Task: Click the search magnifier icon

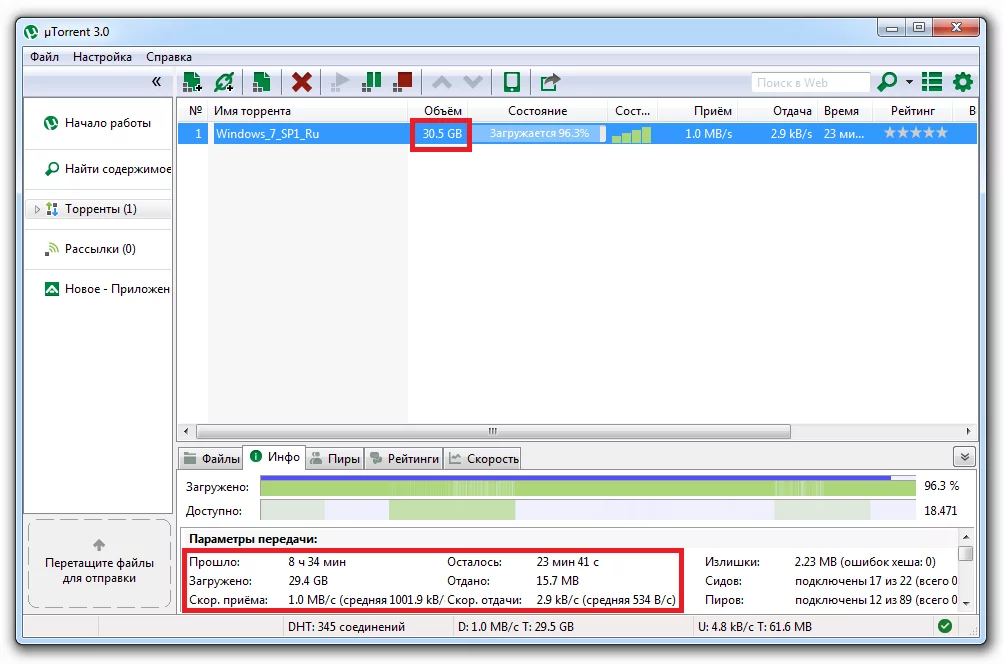Action: click(x=887, y=82)
